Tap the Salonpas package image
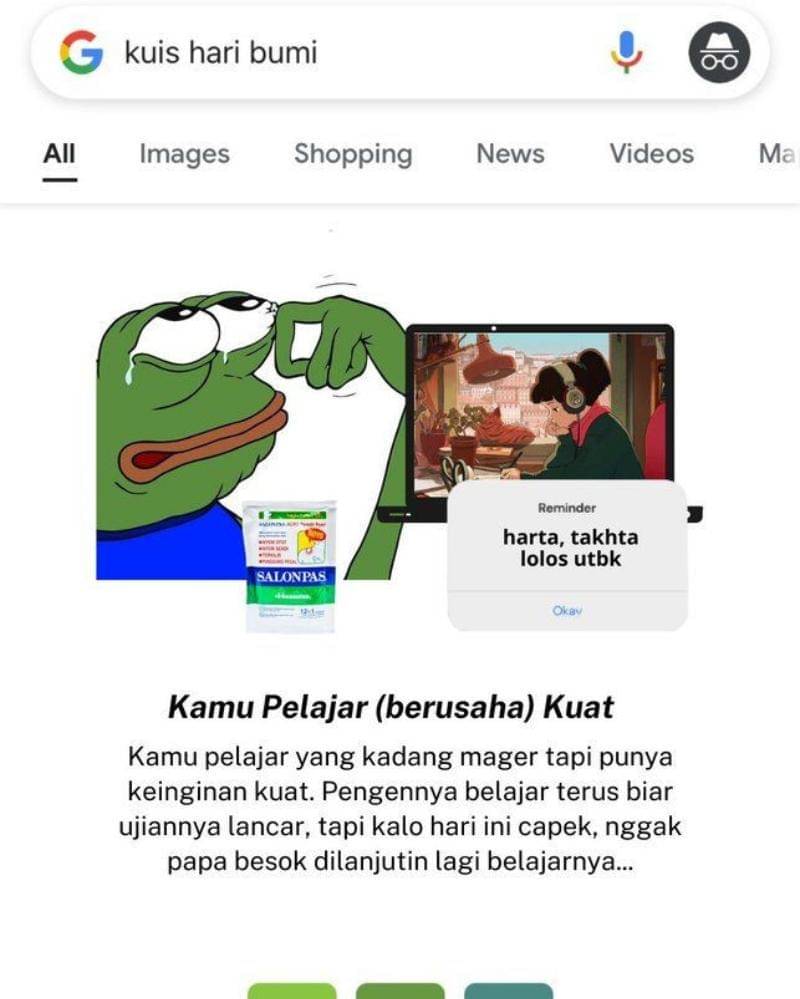Viewport: 800px width, 999px height. 290,566
